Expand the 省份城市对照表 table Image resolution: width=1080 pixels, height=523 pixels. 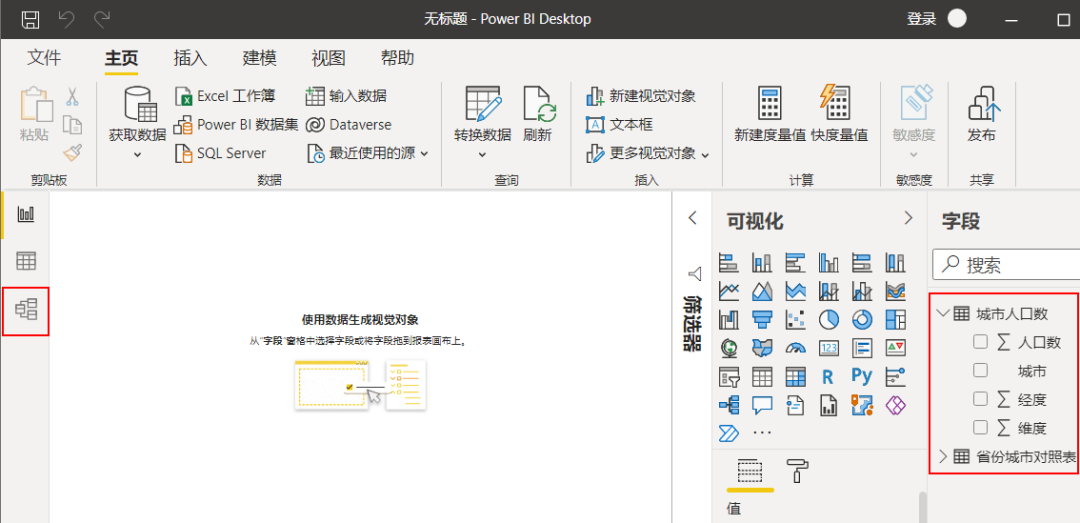(942, 456)
